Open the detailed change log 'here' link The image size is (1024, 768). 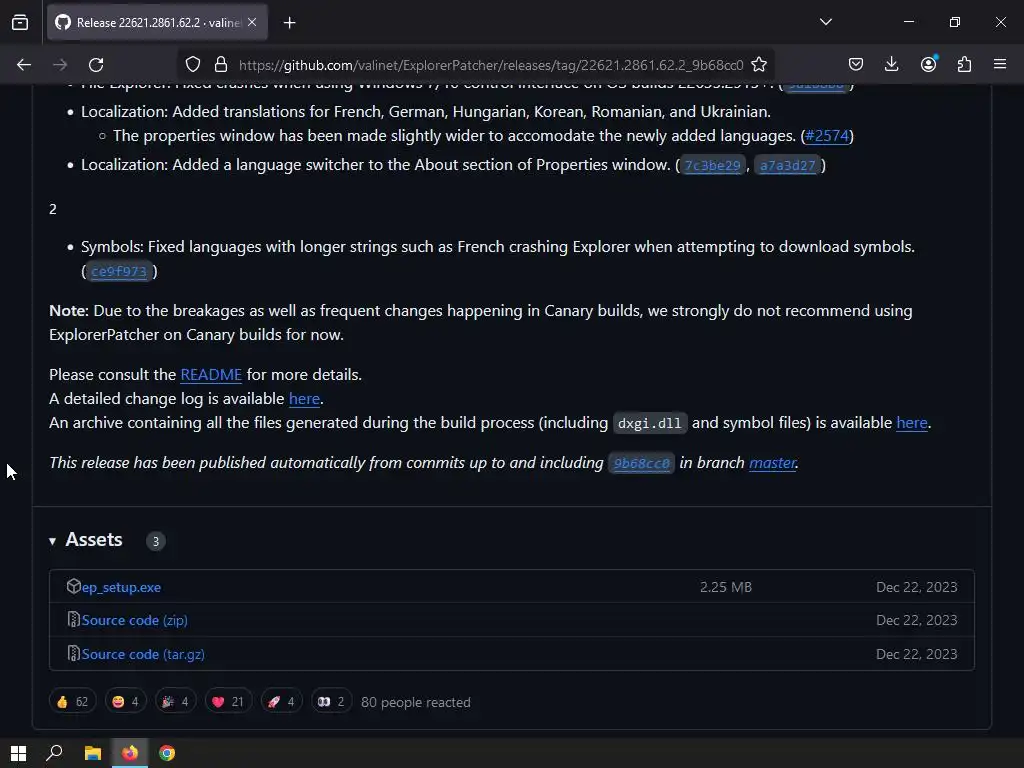pos(304,399)
